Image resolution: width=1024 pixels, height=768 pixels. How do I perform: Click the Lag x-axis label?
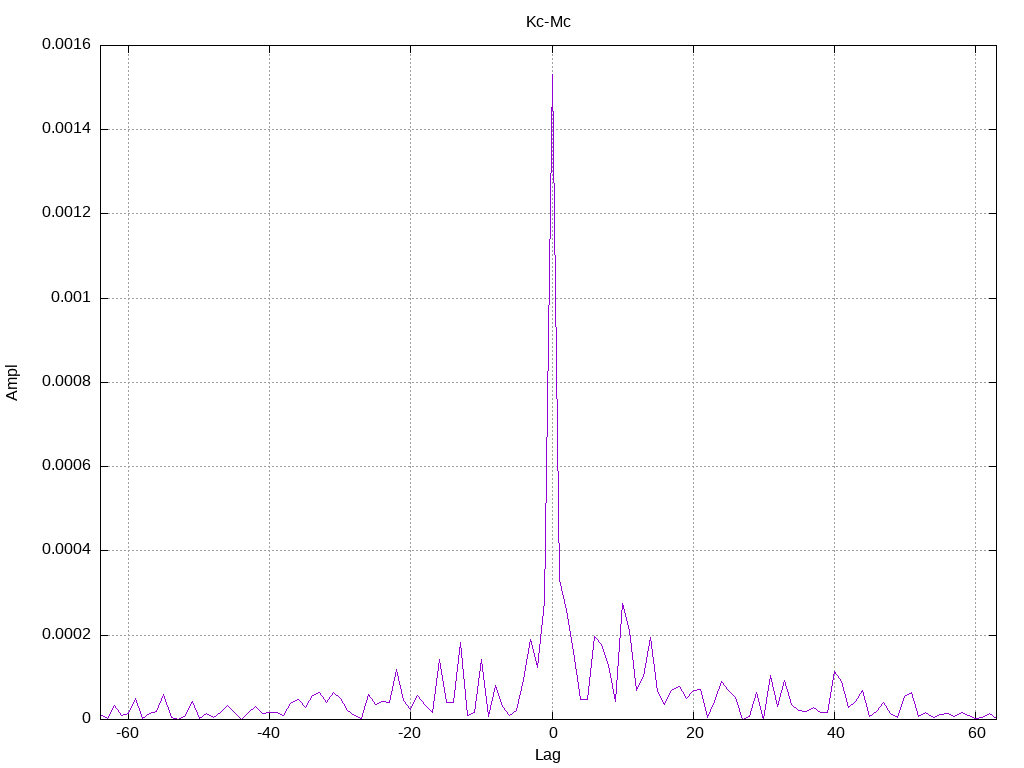[x=547, y=755]
